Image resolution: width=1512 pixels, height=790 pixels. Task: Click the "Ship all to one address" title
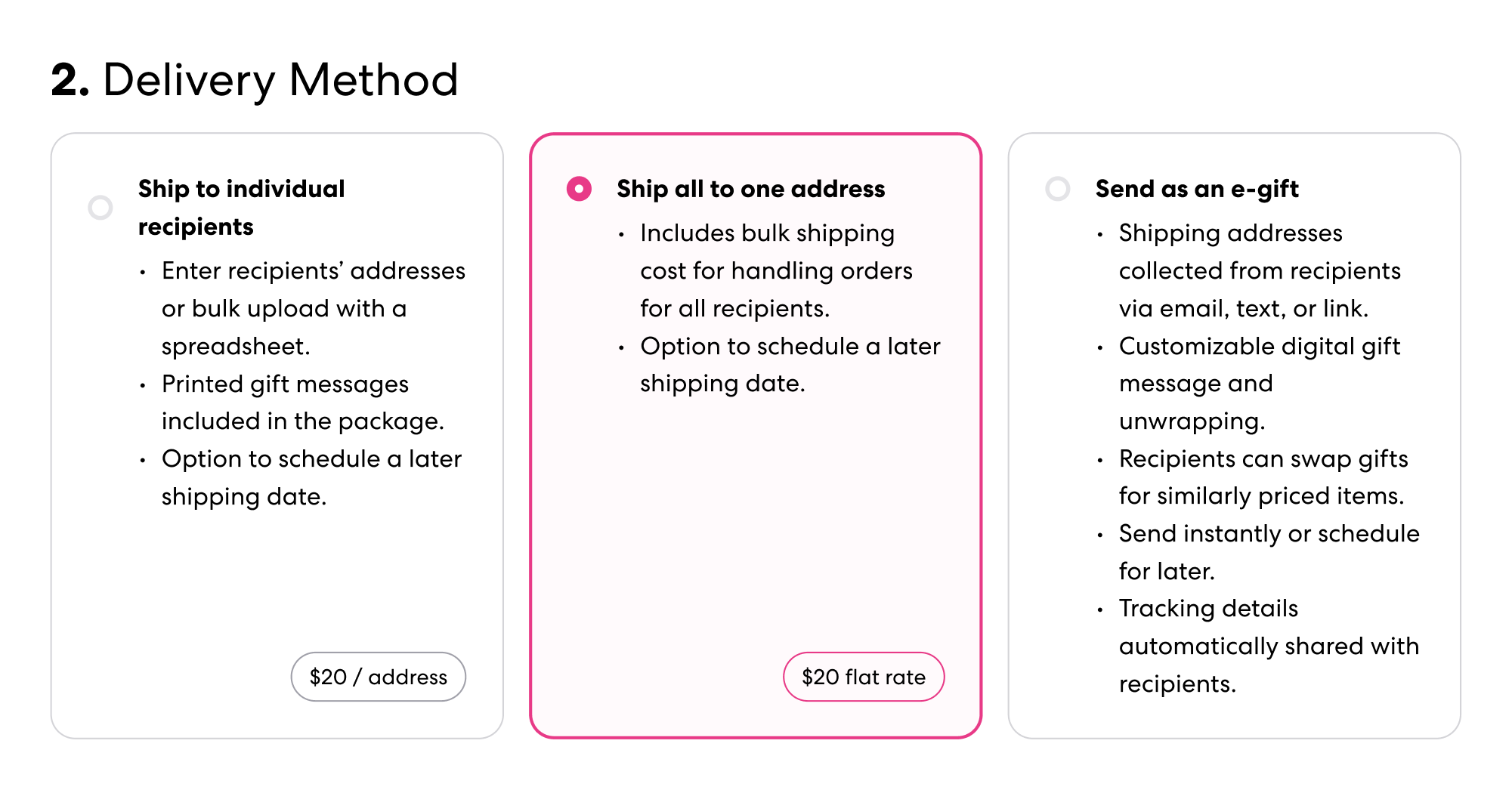[750, 189]
